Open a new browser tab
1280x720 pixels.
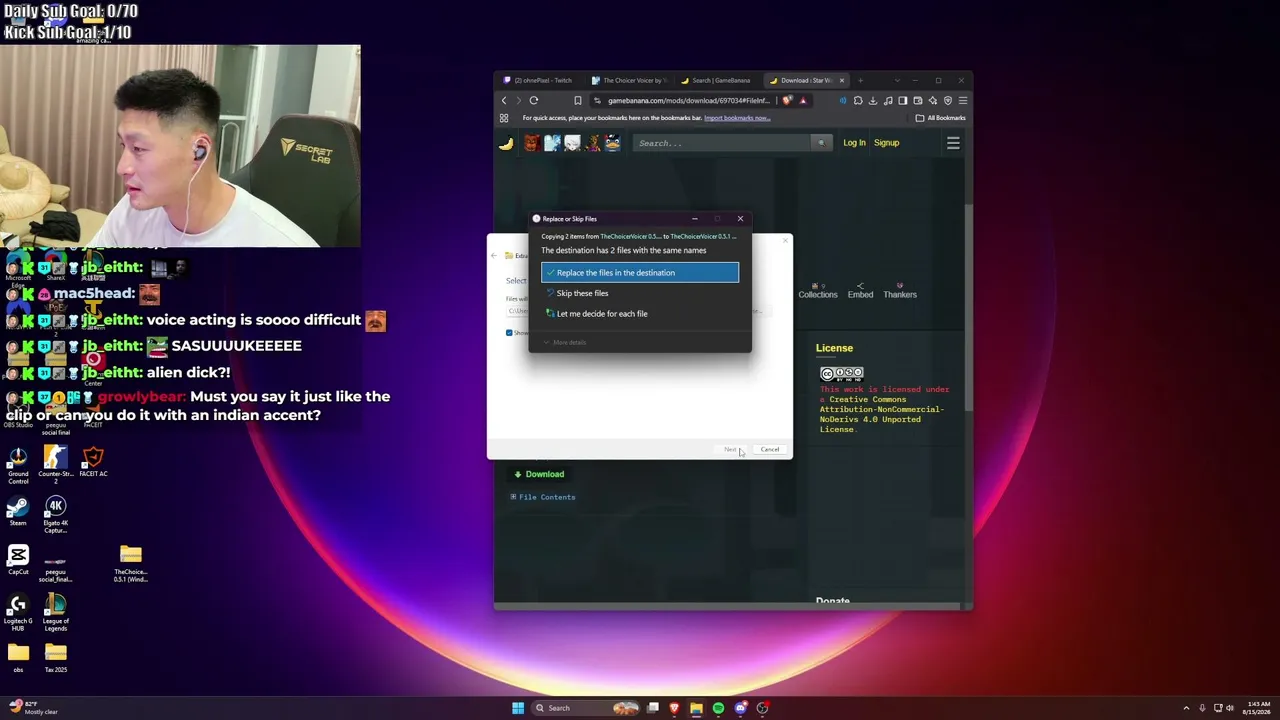(860, 80)
